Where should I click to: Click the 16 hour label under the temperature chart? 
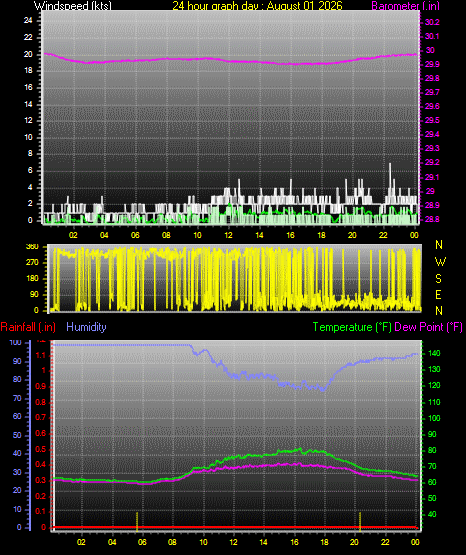[294, 542]
